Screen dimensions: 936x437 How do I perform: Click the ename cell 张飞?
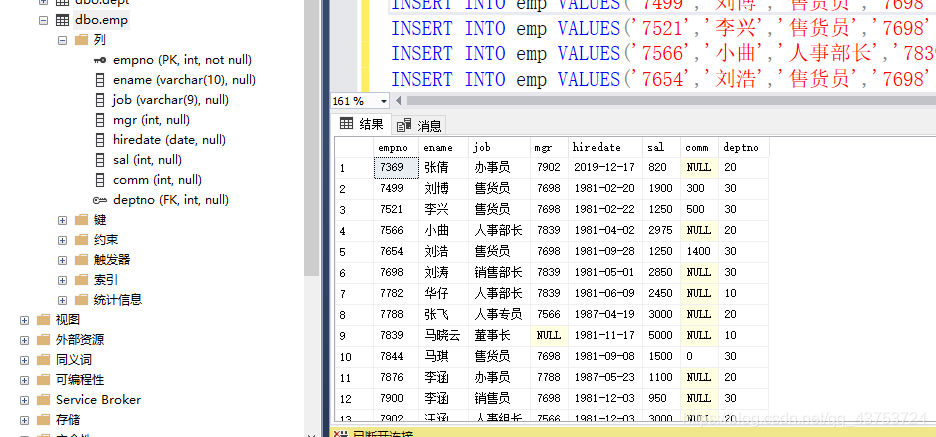[444, 314]
